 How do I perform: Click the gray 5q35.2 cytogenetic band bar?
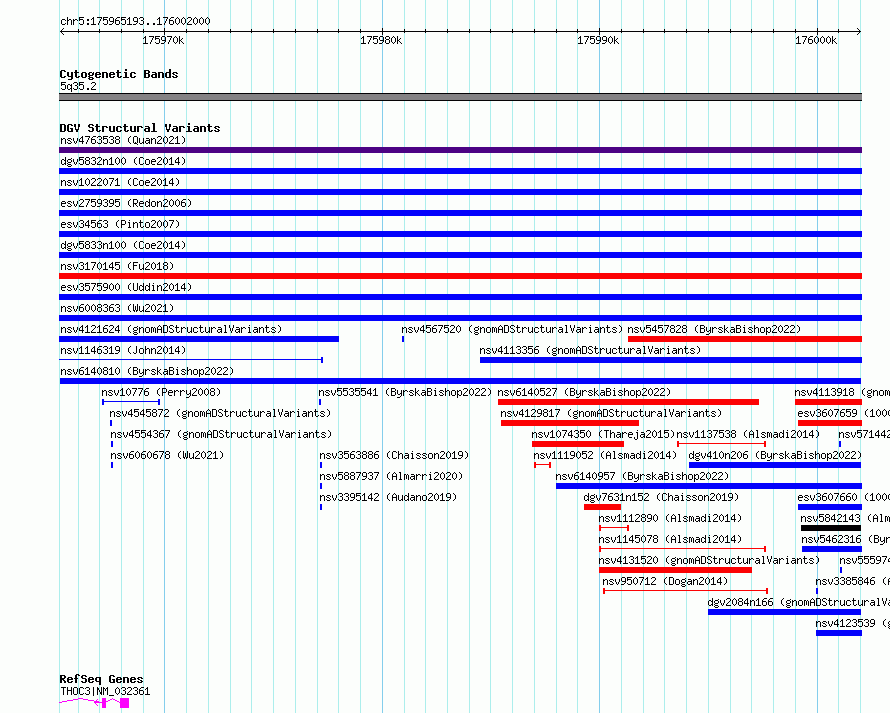(x=460, y=97)
